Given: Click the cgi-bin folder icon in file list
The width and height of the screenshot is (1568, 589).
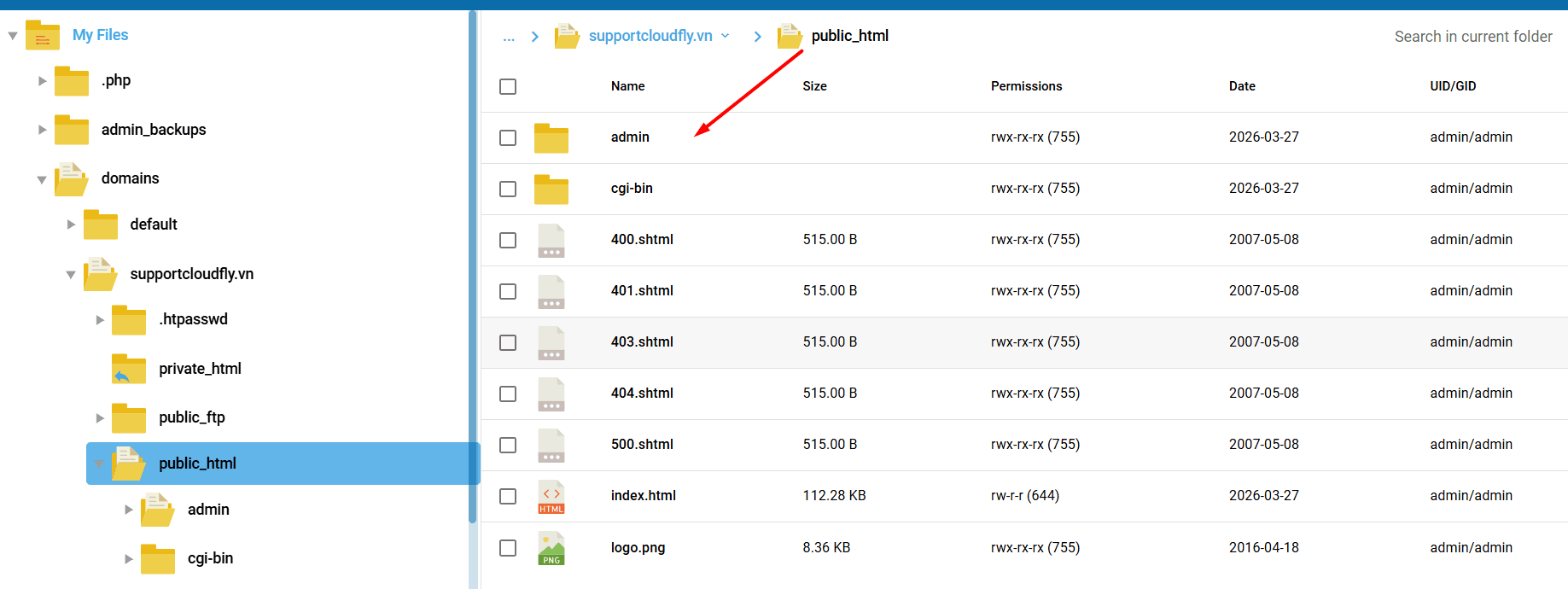Looking at the screenshot, I should pos(551,190).
